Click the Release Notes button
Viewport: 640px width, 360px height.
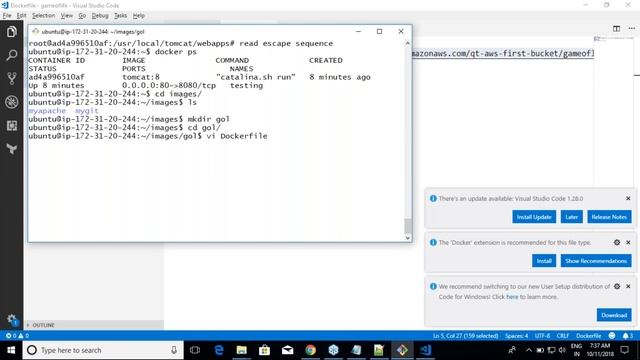tap(609, 217)
